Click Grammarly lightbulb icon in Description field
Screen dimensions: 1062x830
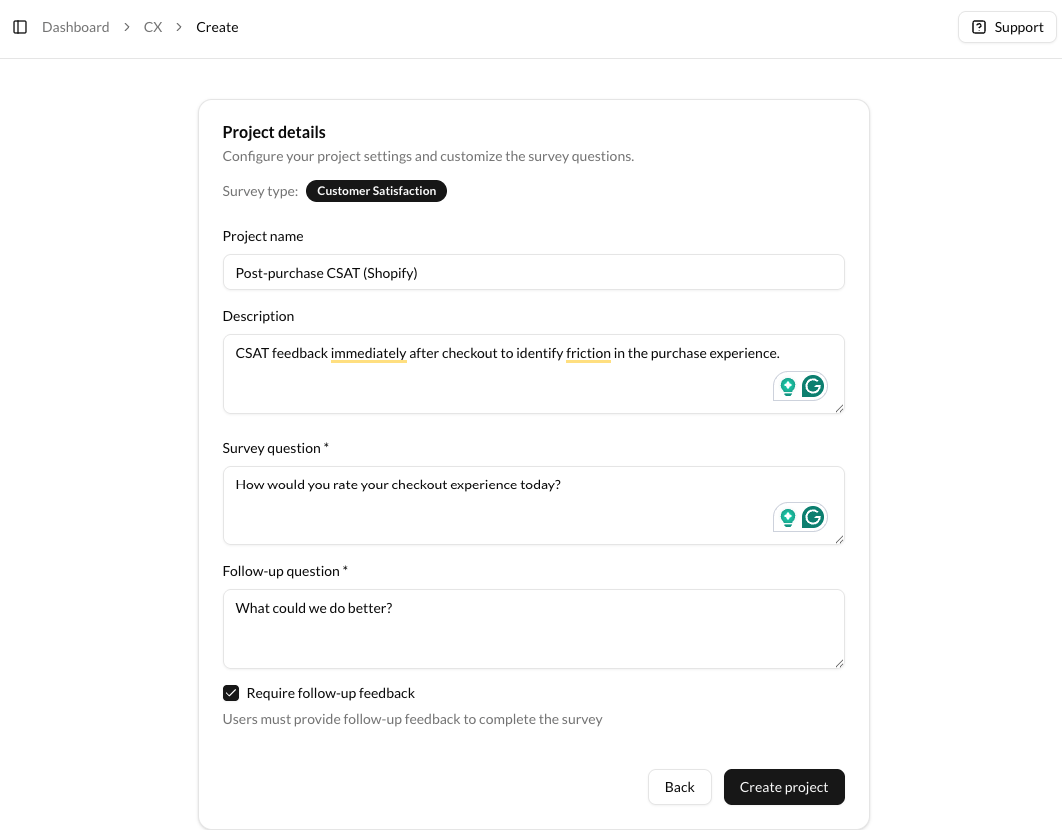(x=788, y=387)
